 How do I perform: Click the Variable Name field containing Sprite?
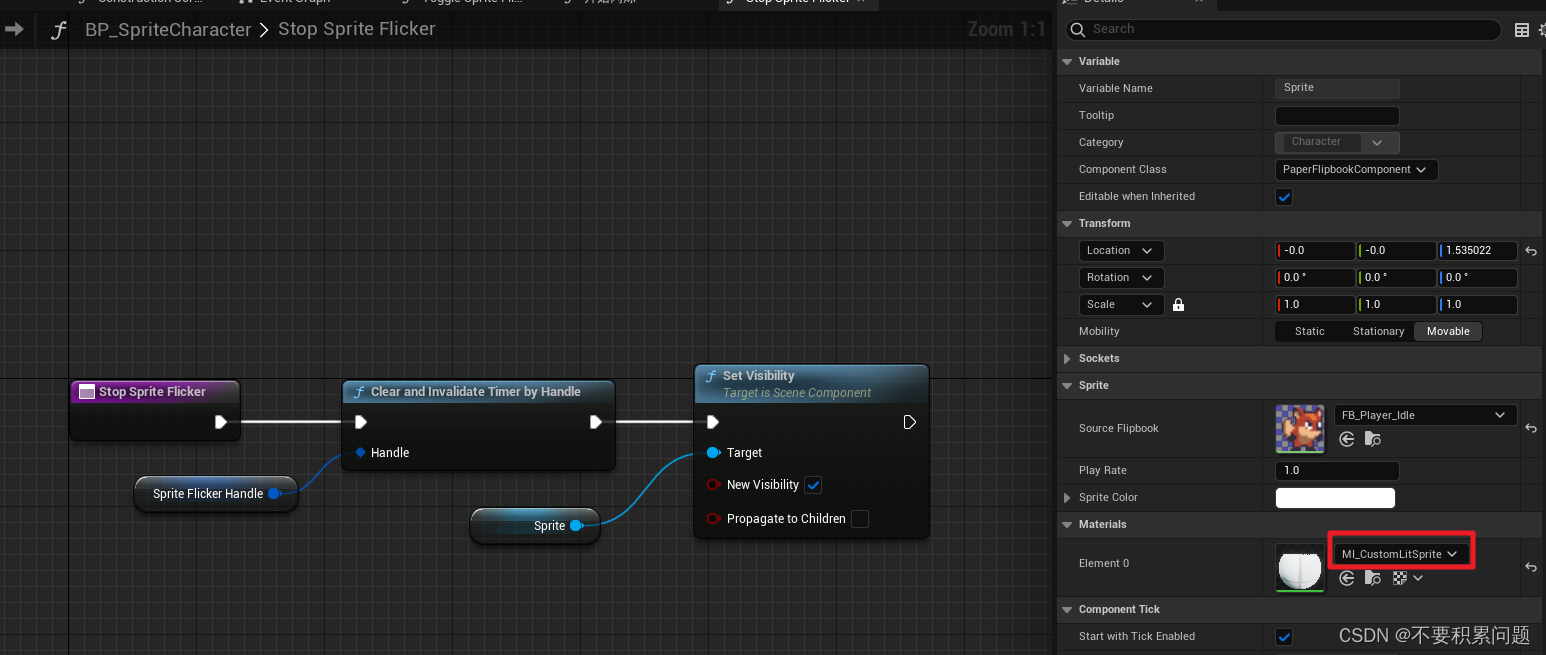tap(1337, 88)
